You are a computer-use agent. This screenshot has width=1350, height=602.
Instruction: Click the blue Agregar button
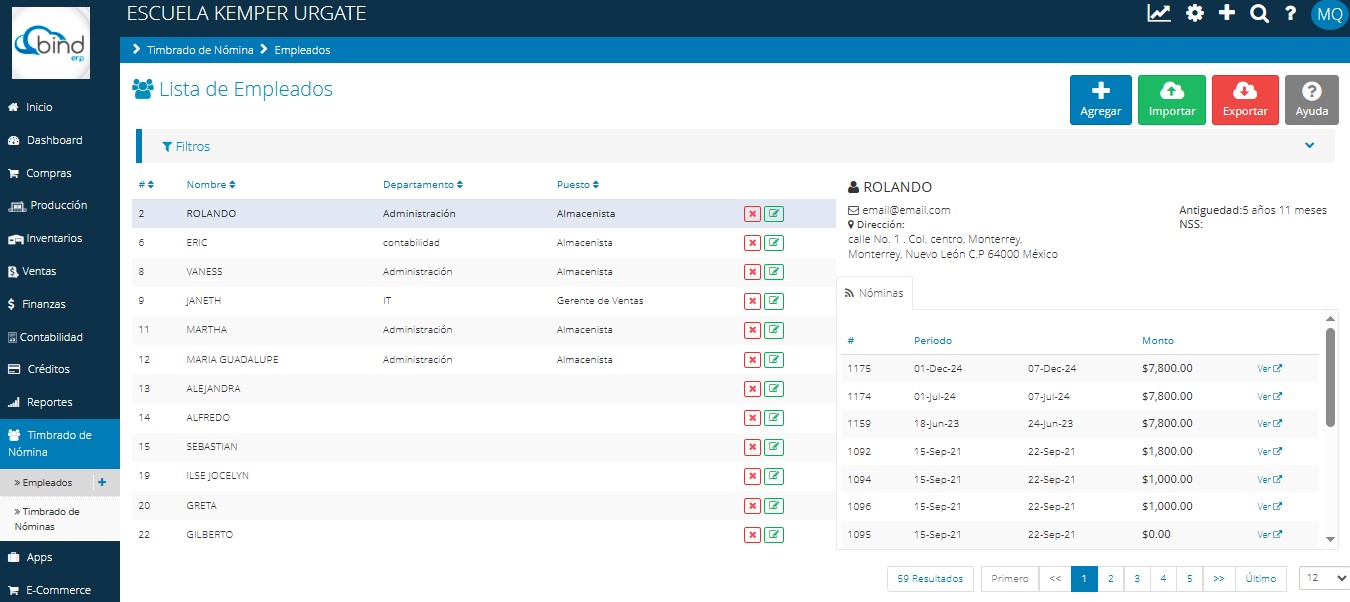click(1100, 100)
